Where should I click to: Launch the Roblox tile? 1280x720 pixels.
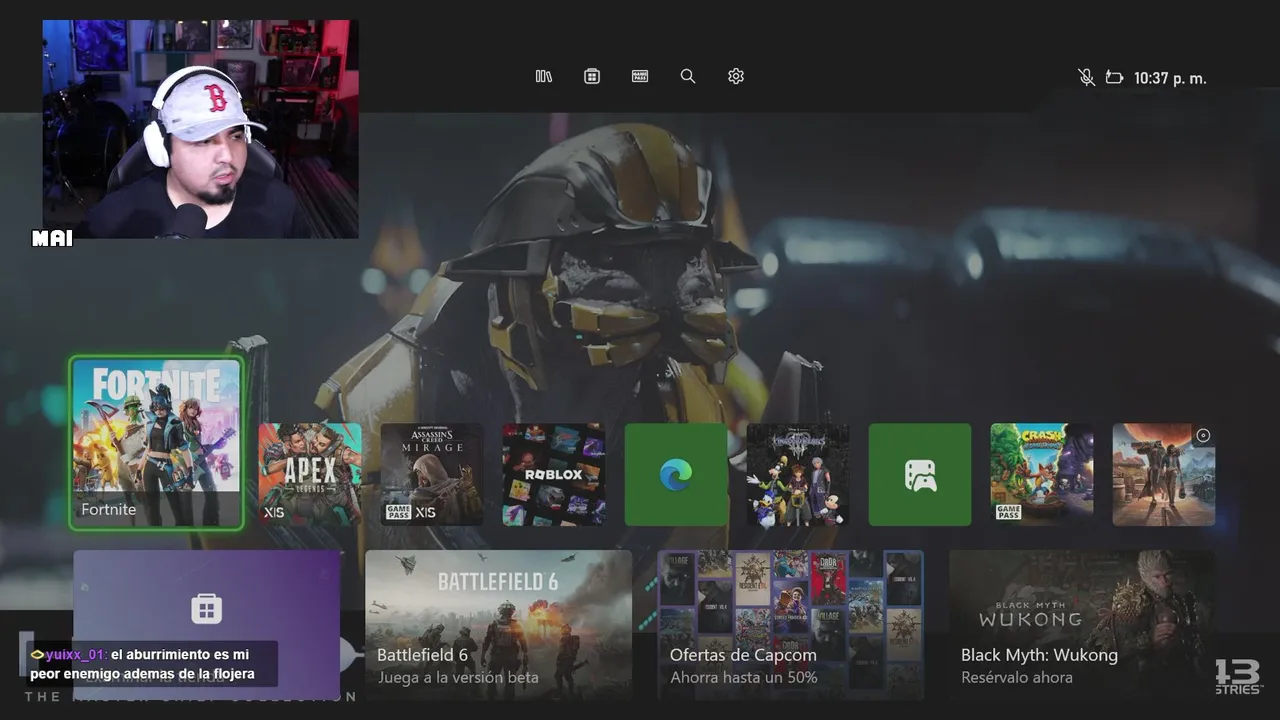tap(554, 474)
